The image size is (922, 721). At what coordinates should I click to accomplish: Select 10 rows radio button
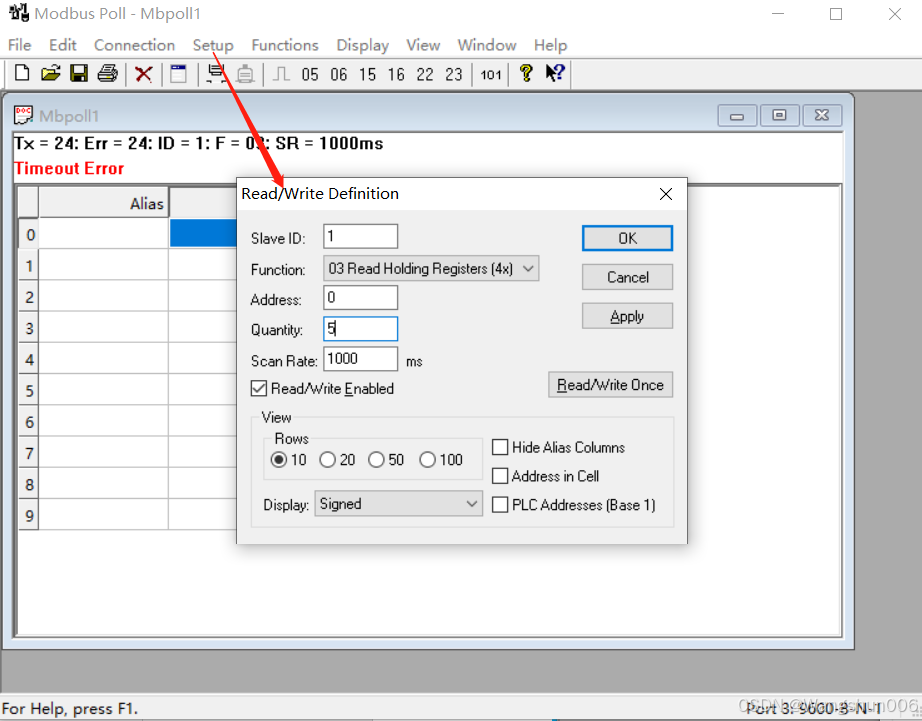tap(279, 459)
